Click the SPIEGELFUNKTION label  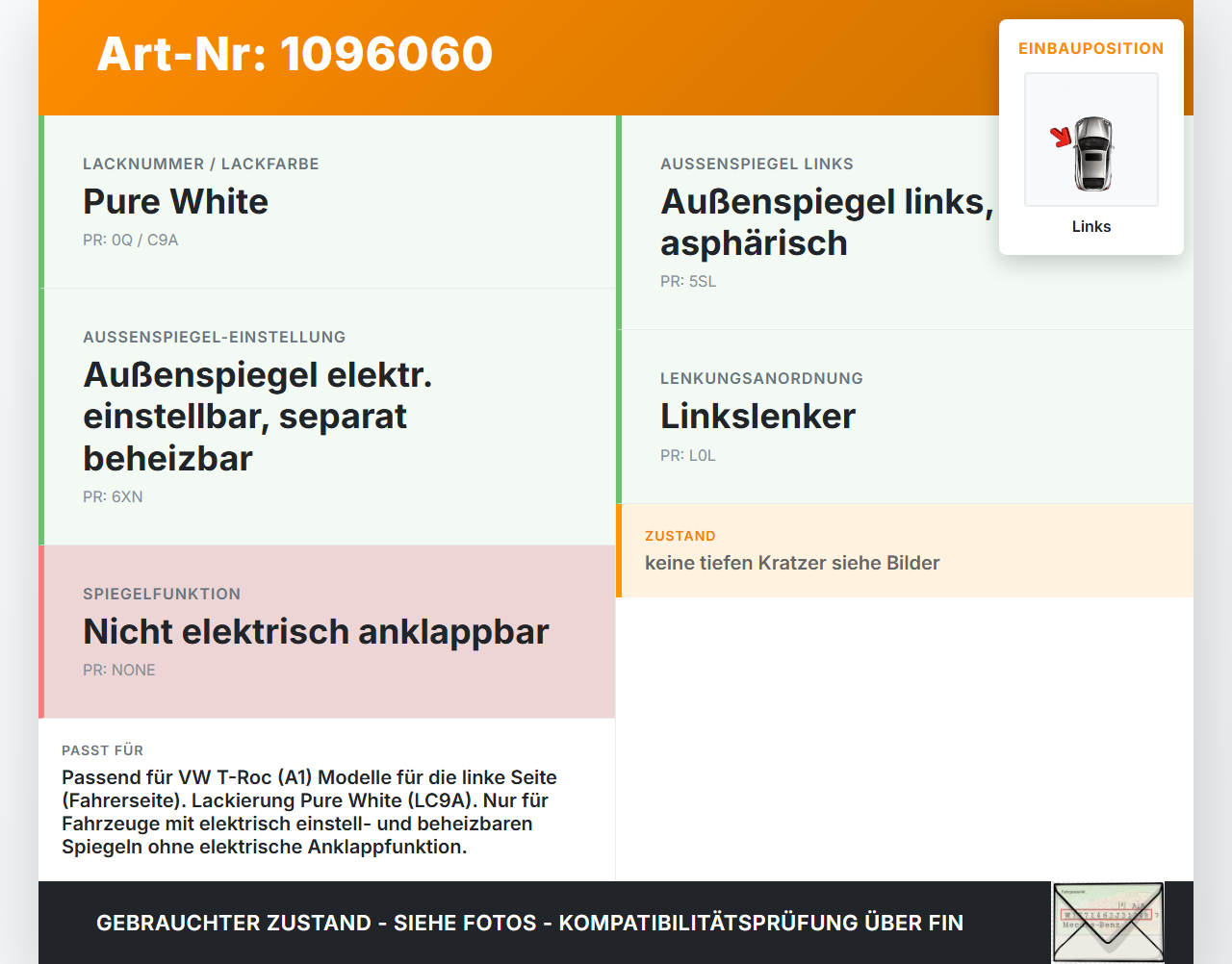(x=162, y=594)
